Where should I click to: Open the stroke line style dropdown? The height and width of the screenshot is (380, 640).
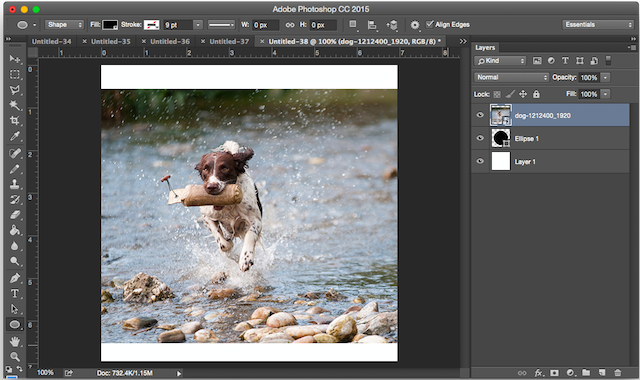point(221,25)
